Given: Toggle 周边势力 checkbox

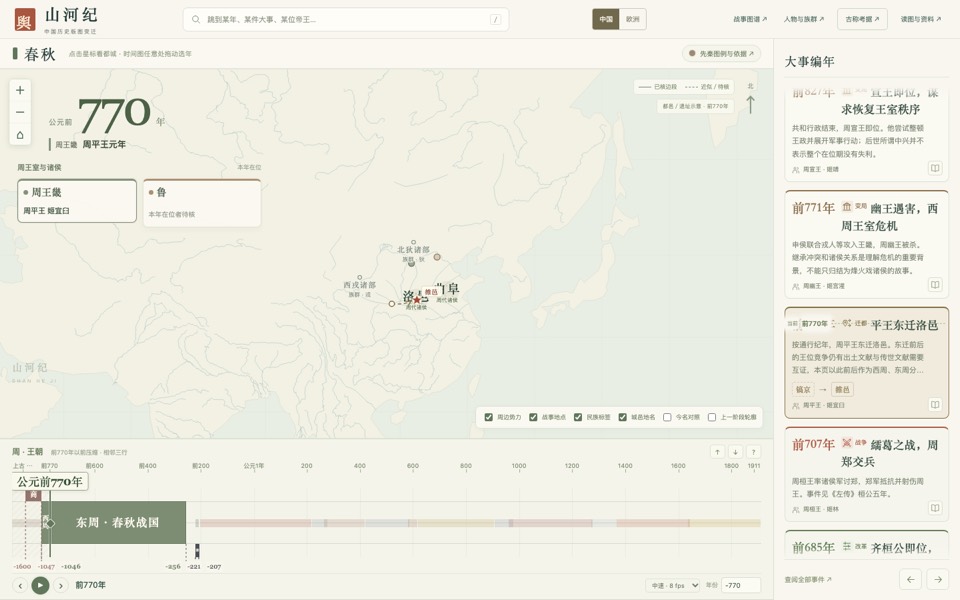Looking at the screenshot, I should (489, 417).
